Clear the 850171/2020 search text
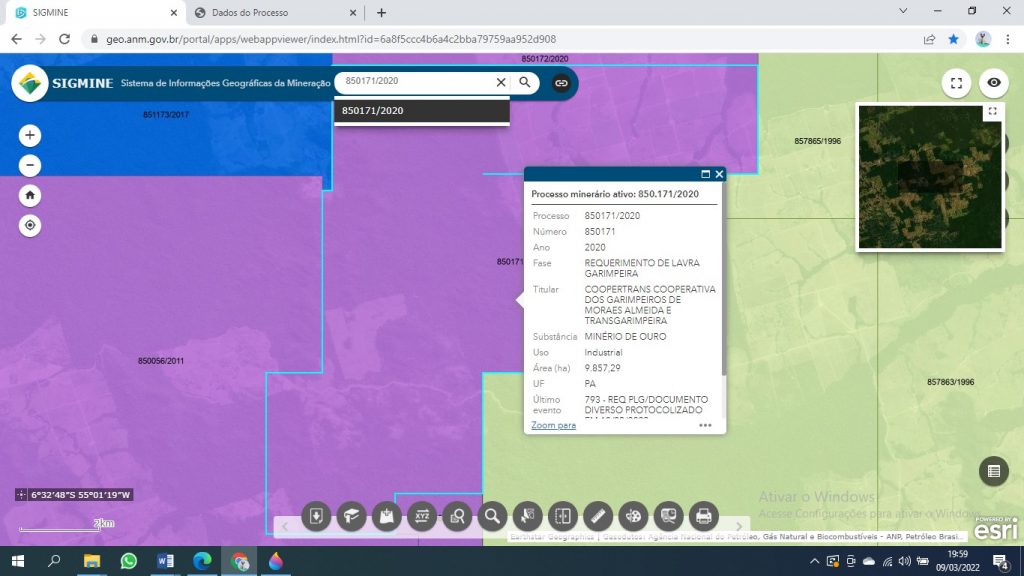Viewport: 1024px width, 576px height. pos(501,82)
